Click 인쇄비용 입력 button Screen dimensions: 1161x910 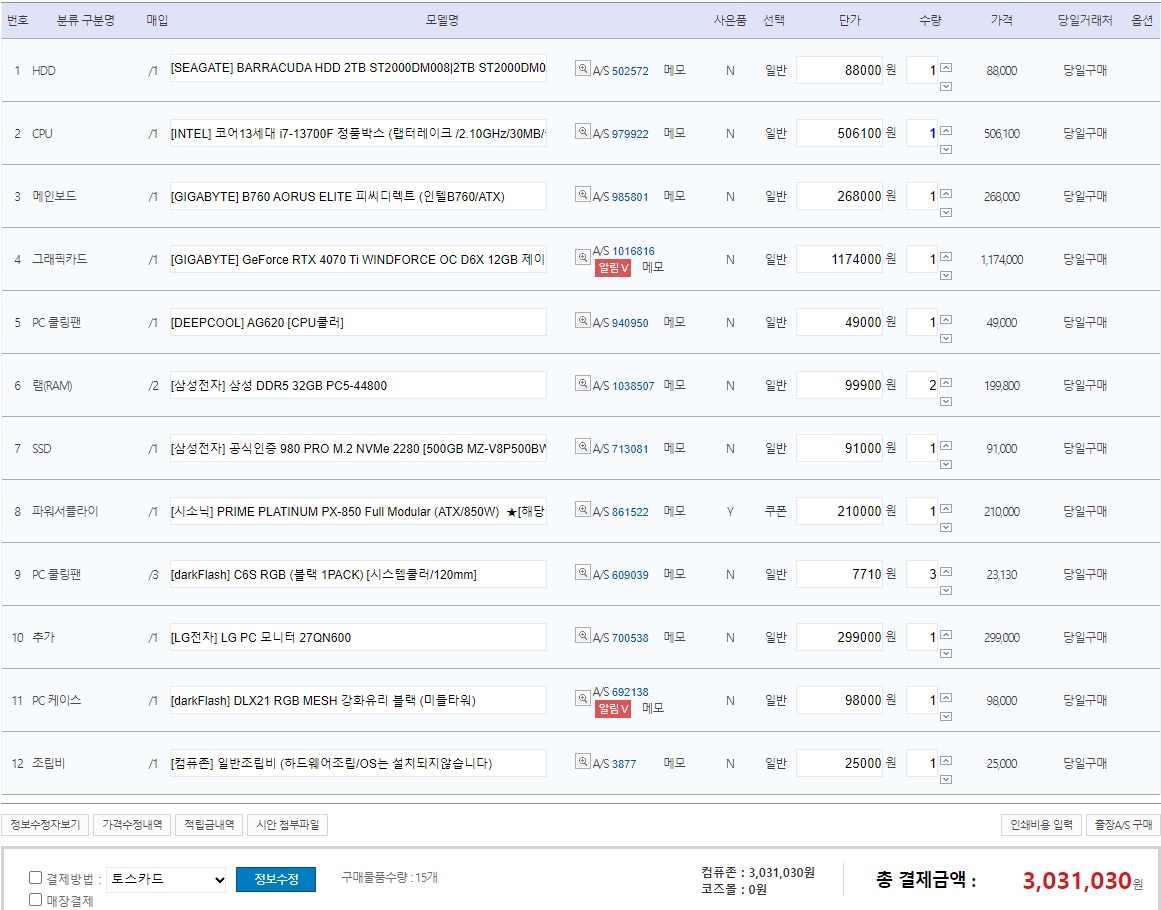(x=1041, y=824)
